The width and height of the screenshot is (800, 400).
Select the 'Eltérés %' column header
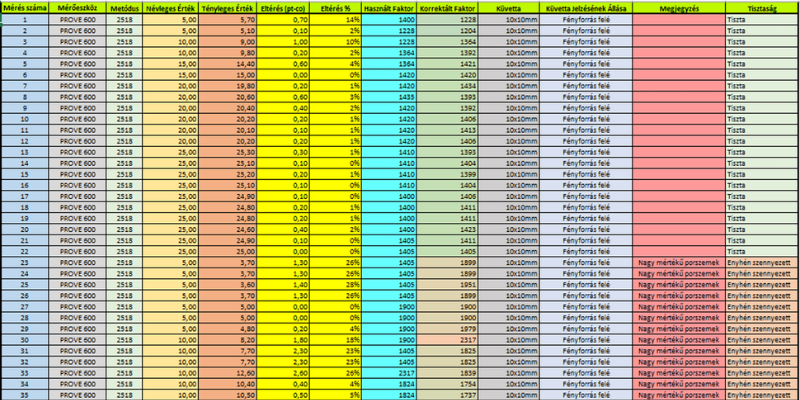click(x=334, y=7)
